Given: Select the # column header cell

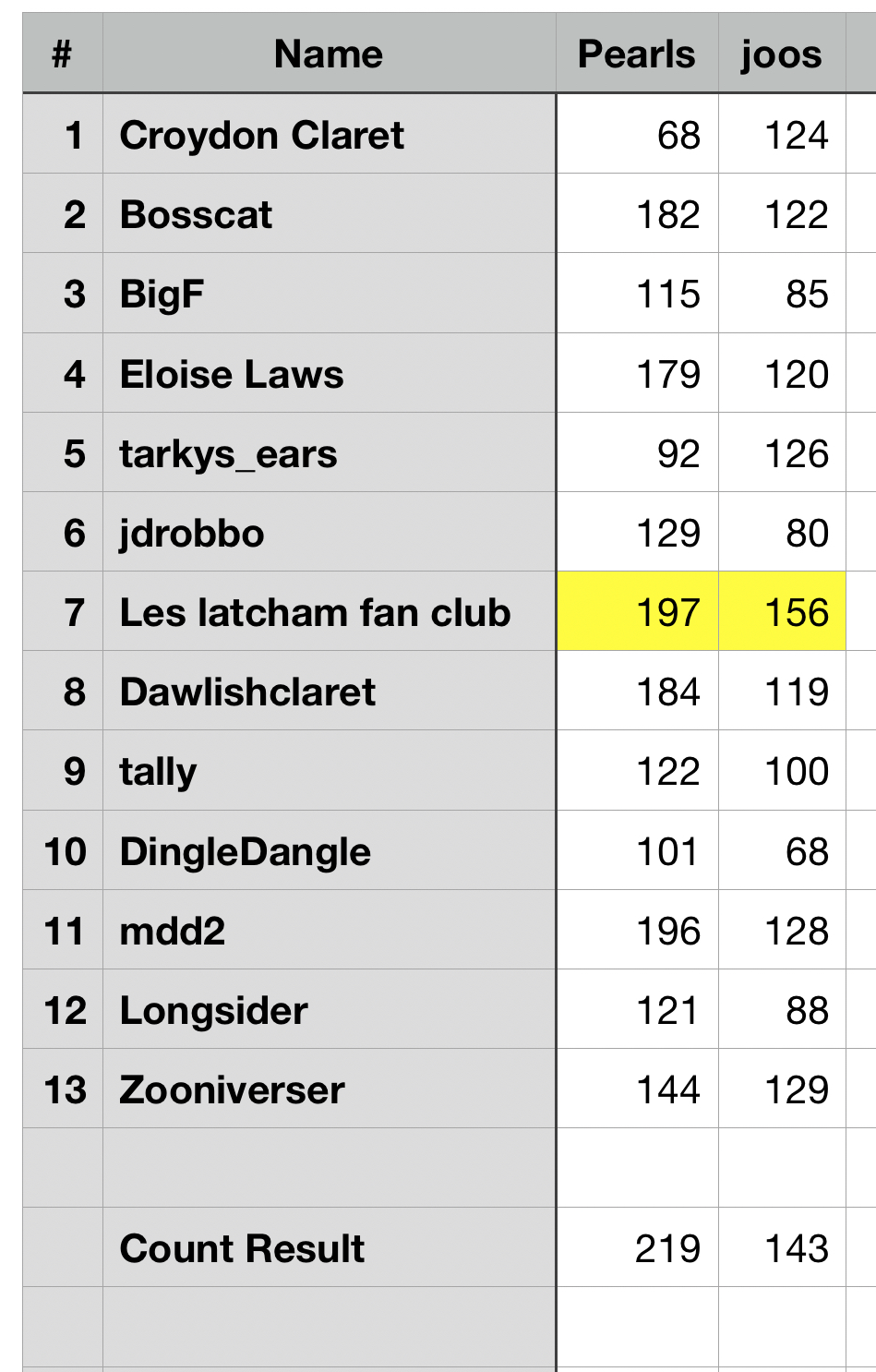Looking at the screenshot, I should pos(62,54).
